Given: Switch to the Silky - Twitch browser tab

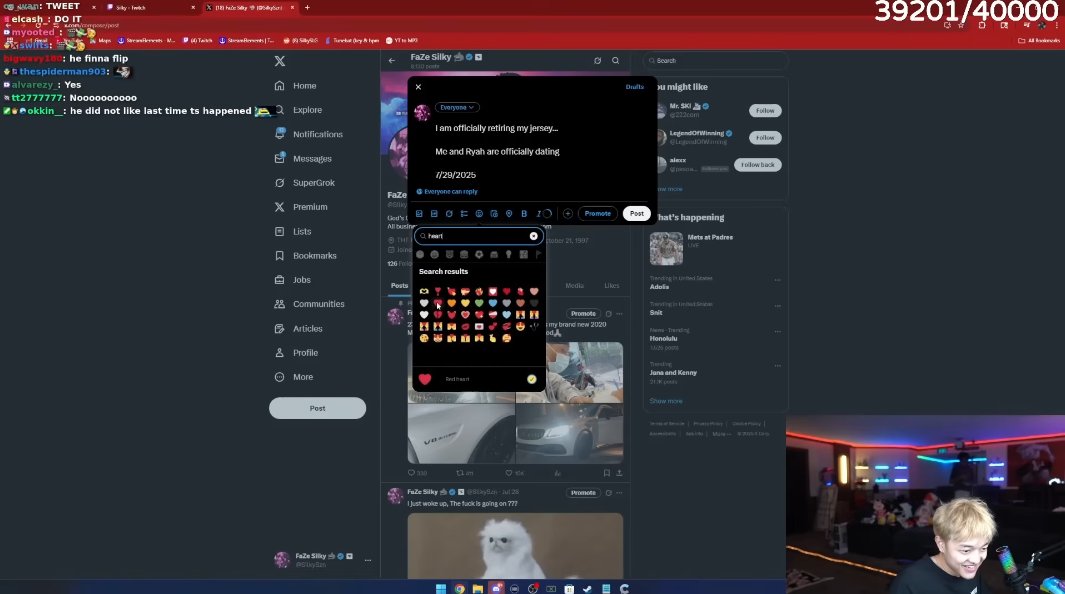Looking at the screenshot, I should (x=151, y=7).
